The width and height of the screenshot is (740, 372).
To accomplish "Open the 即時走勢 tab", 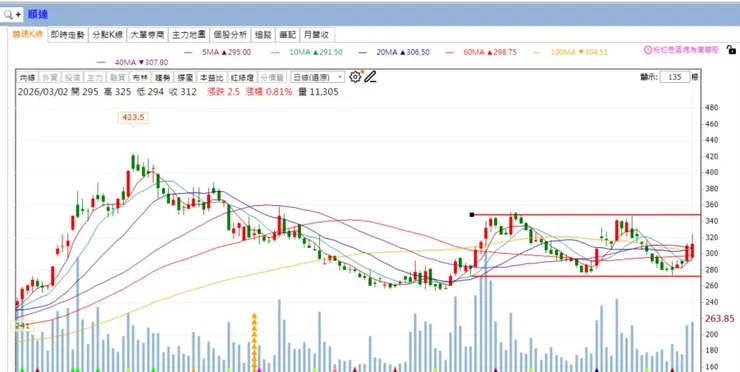I will 68,35.
